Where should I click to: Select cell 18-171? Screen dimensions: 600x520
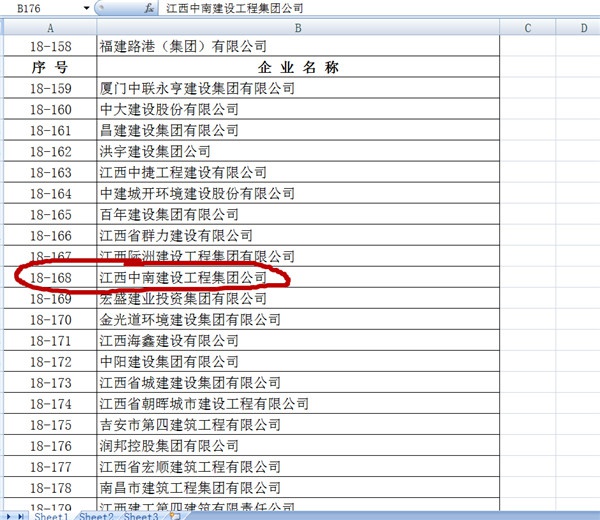pos(50,340)
